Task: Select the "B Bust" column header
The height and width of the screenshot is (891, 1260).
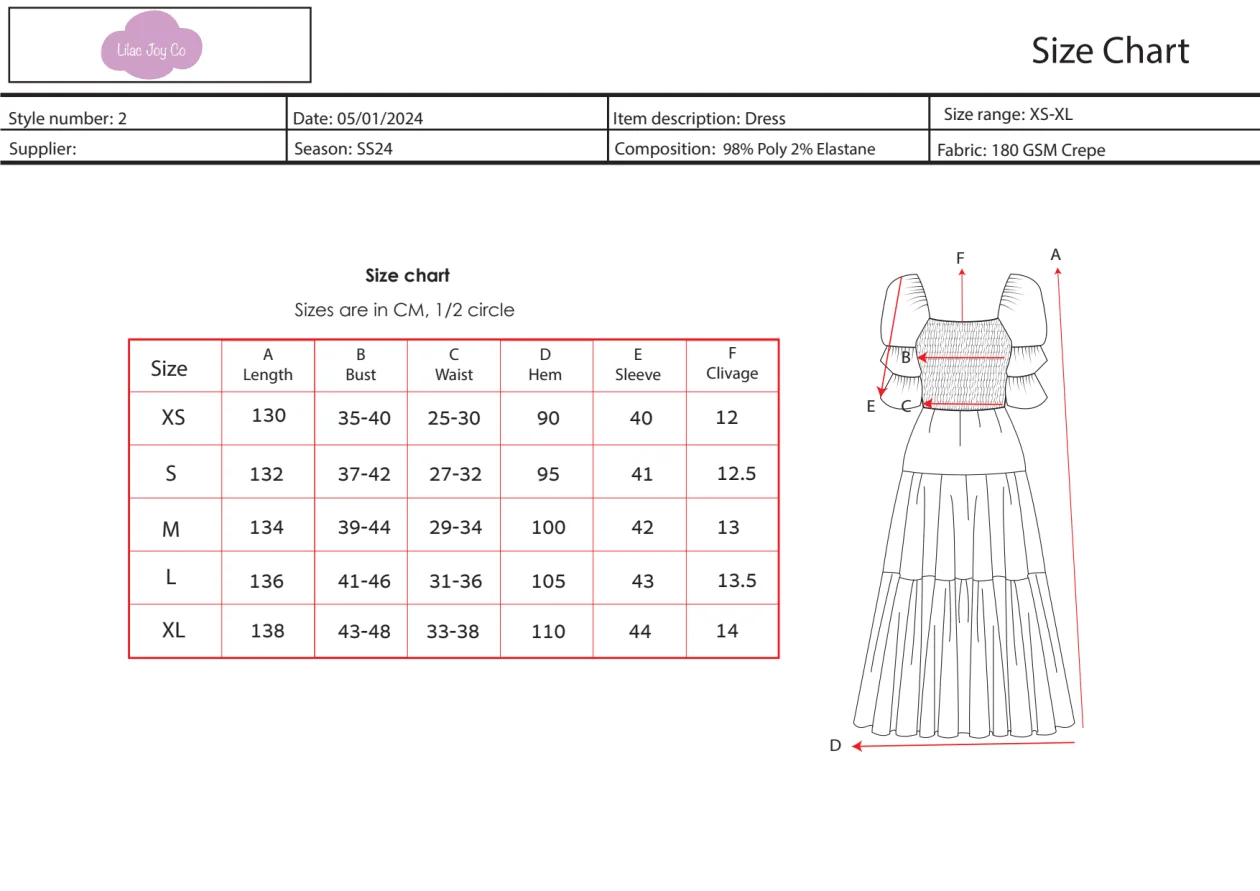Action: 361,365
